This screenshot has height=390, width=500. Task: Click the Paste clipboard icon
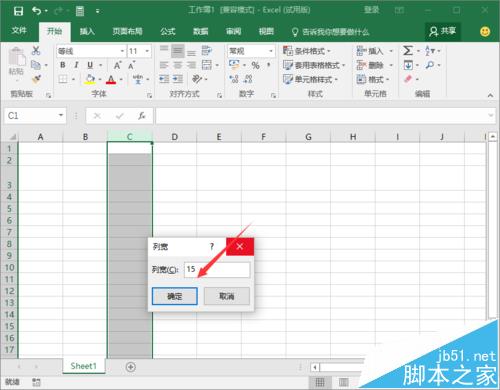pos(16,56)
